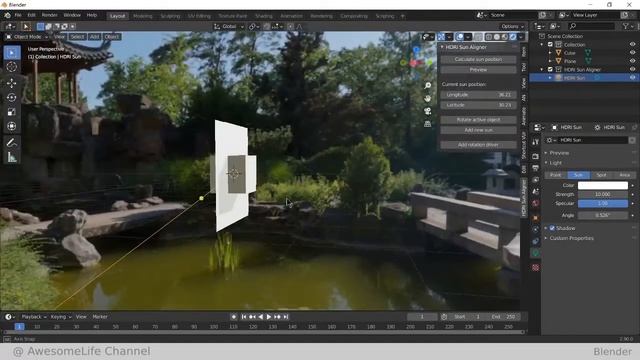Image resolution: width=640 pixels, height=360 pixels.
Task: Open the Render menu
Action: (x=49, y=15)
